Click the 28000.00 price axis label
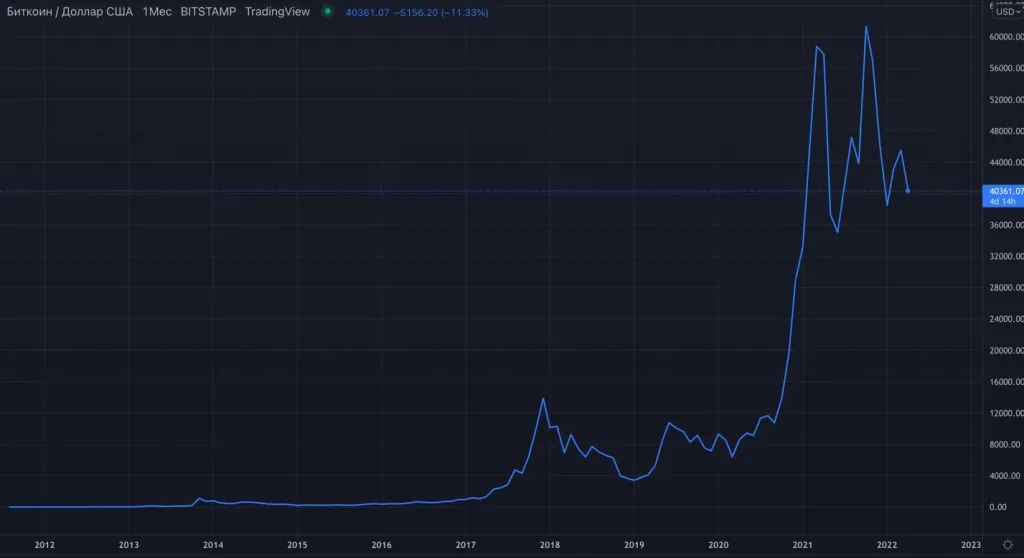 point(1006,287)
